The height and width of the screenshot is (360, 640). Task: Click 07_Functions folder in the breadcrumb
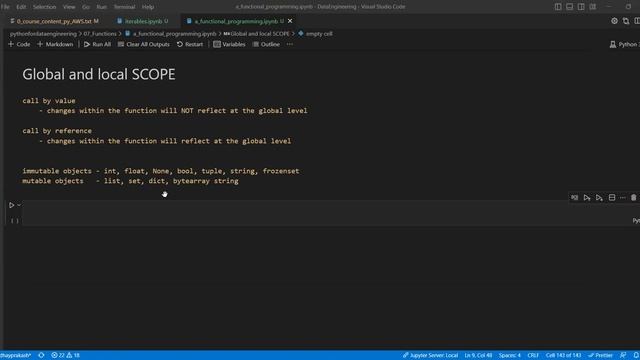point(100,34)
